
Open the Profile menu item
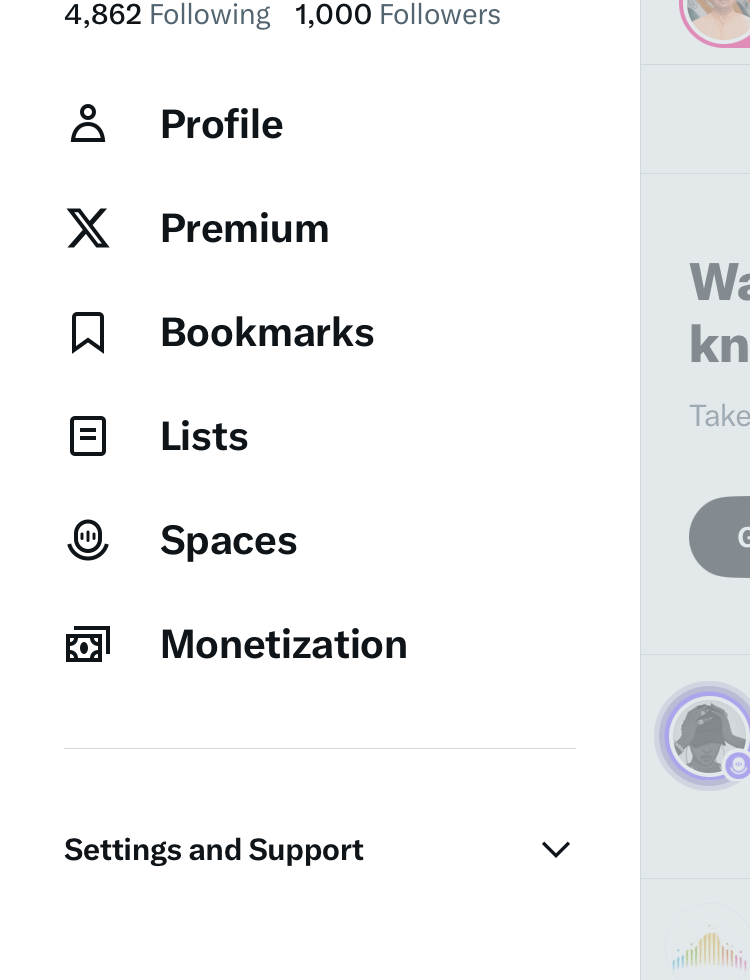click(222, 124)
